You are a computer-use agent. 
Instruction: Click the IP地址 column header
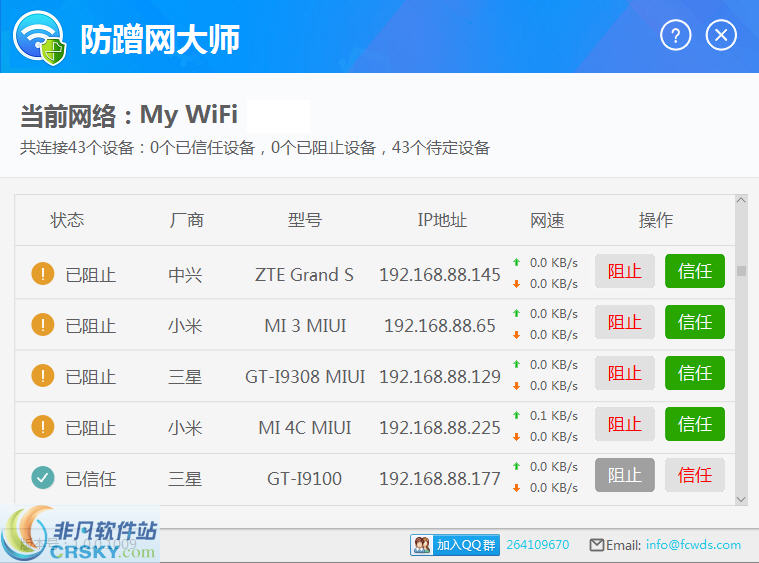pyautogui.click(x=442, y=220)
